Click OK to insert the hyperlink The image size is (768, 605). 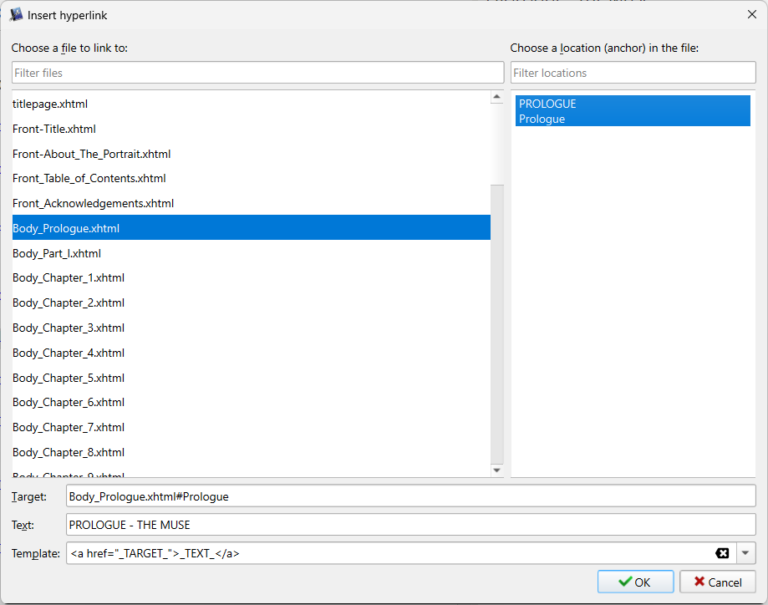(x=635, y=582)
